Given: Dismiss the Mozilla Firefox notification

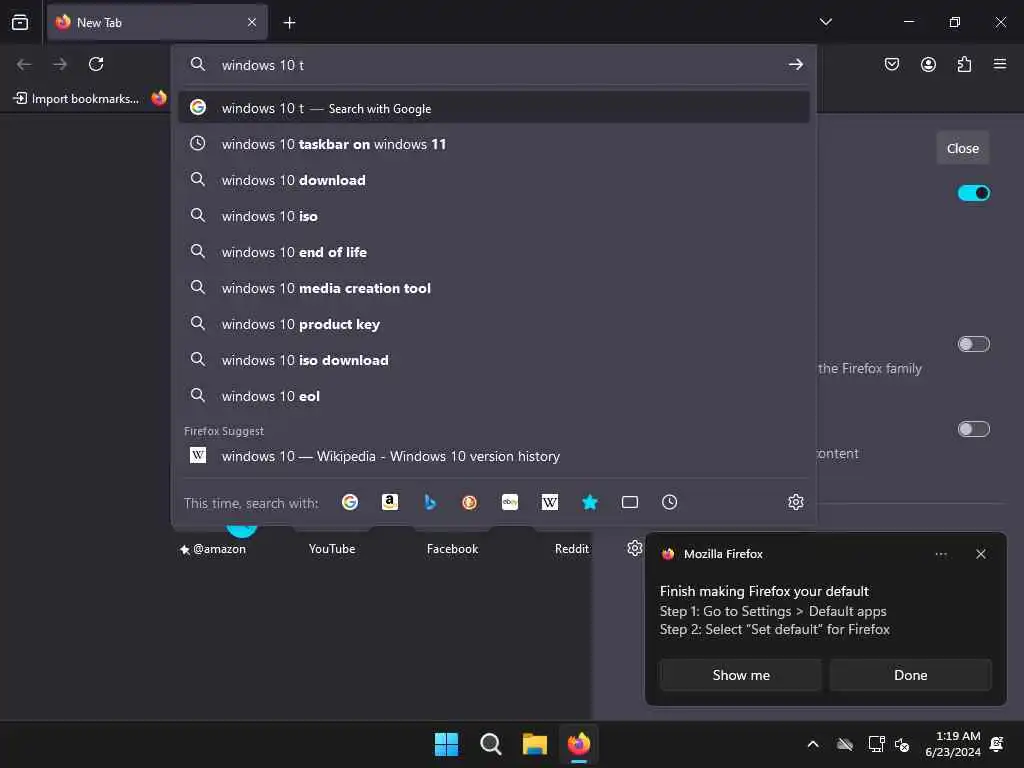Looking at the screenshot, I should (981, 554).
